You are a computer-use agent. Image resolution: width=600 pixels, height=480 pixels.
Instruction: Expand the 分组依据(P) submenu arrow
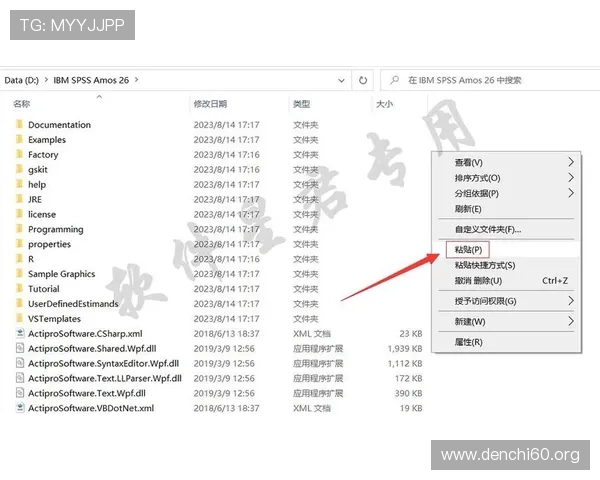coord(571,193)
